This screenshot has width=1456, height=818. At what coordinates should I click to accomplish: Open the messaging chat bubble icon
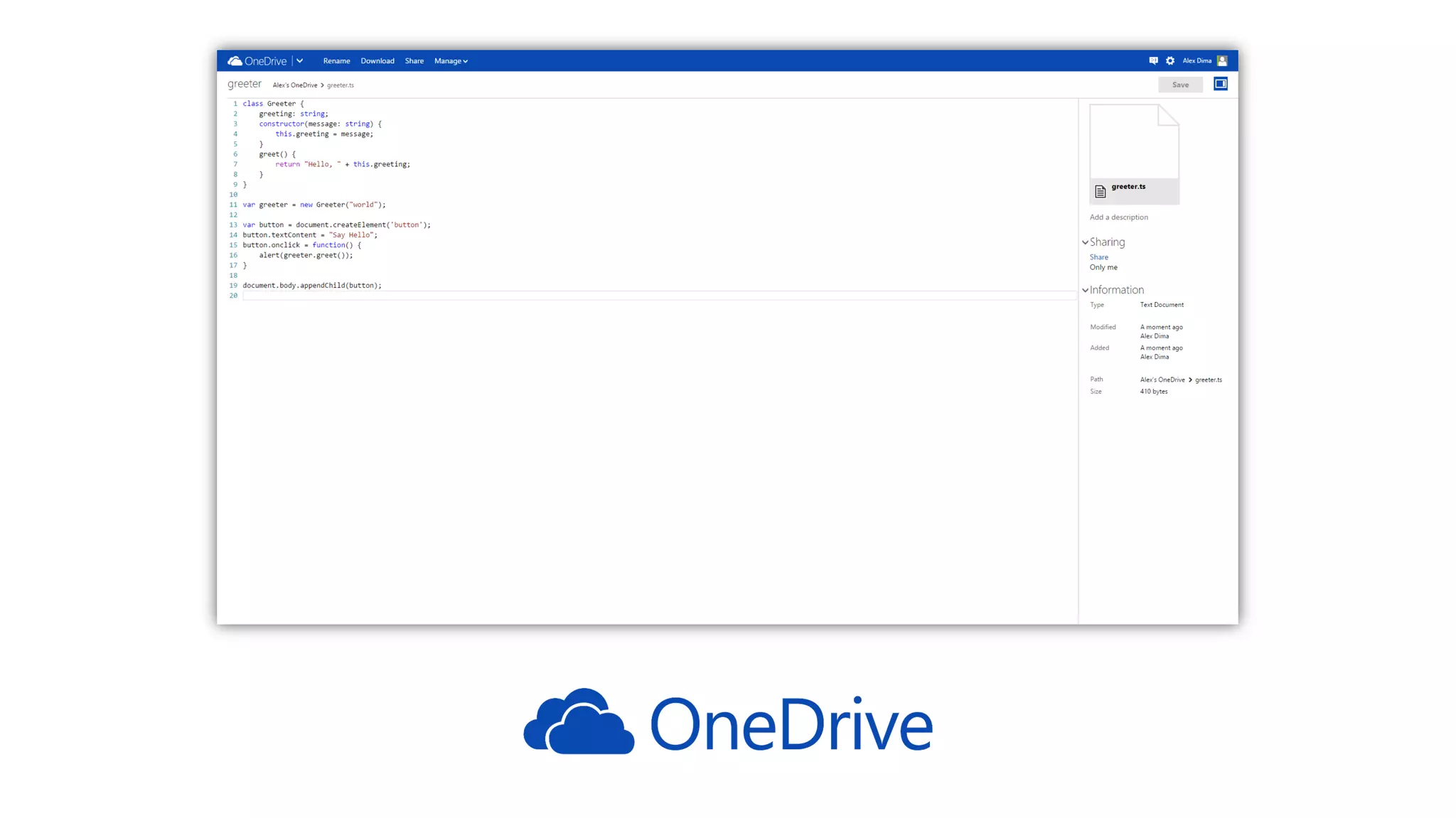point(1153,61)
